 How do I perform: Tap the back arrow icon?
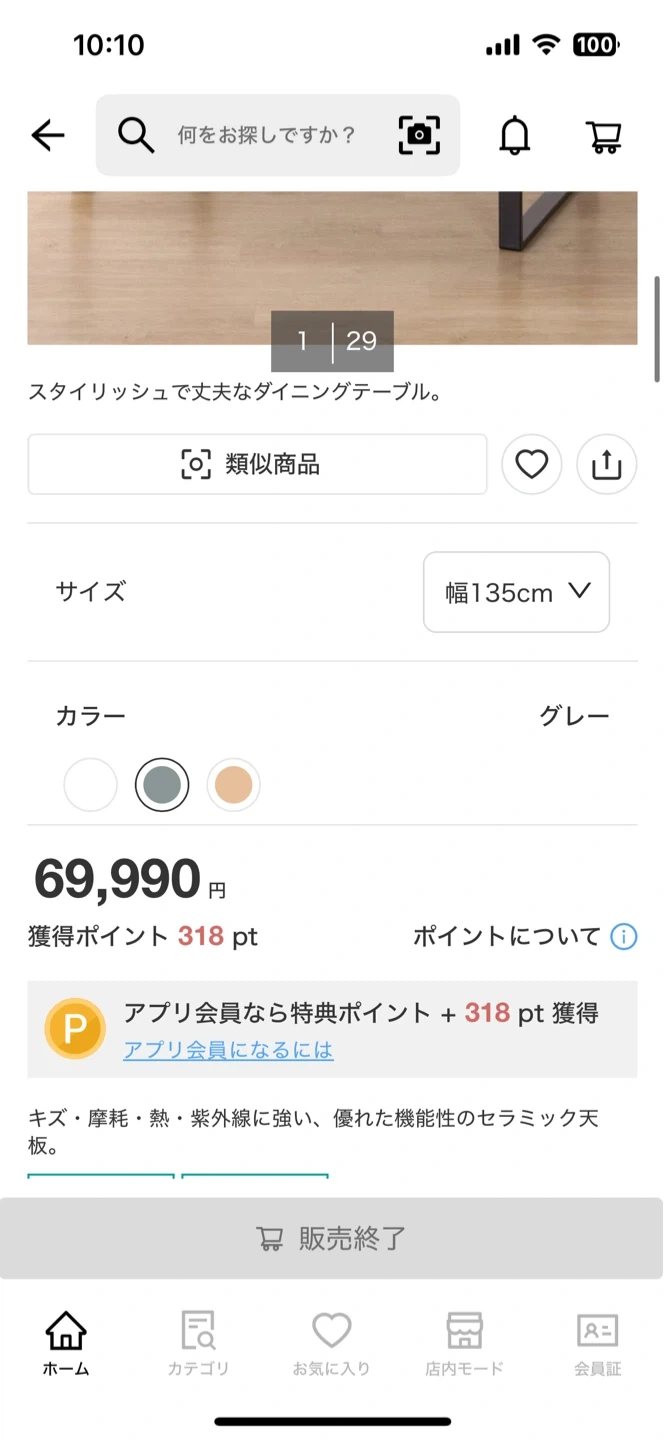coord(48,135)
